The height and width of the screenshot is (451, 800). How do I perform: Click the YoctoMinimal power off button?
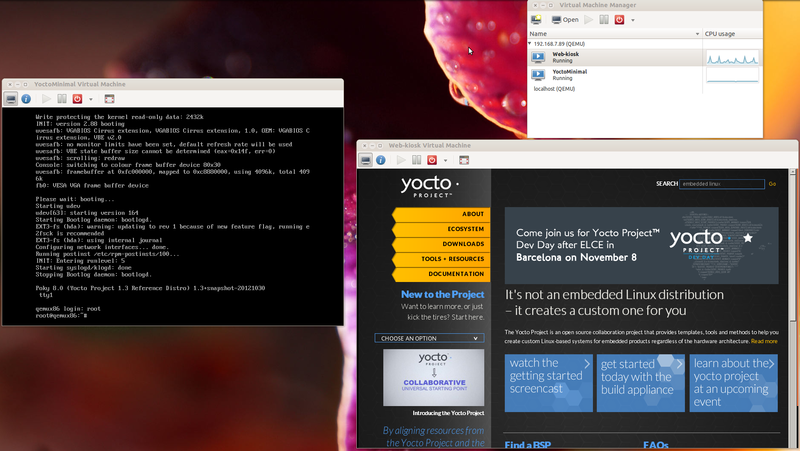[x=77, y=99]
